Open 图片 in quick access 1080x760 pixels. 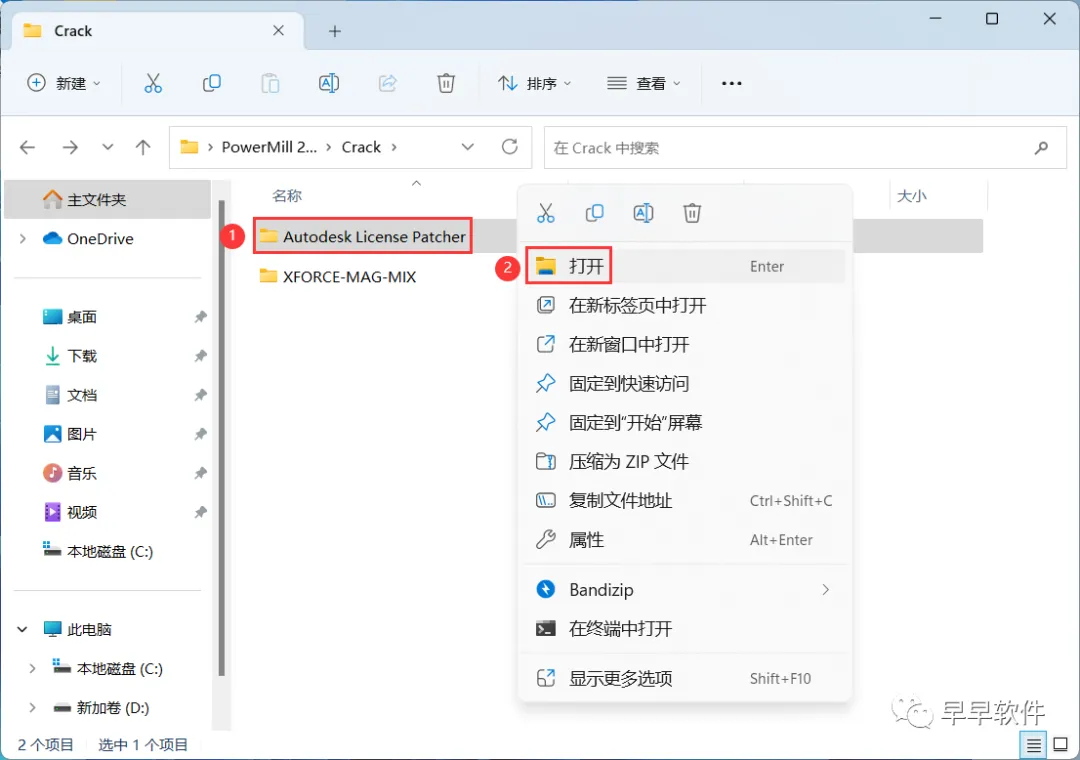tap(69, 434)
